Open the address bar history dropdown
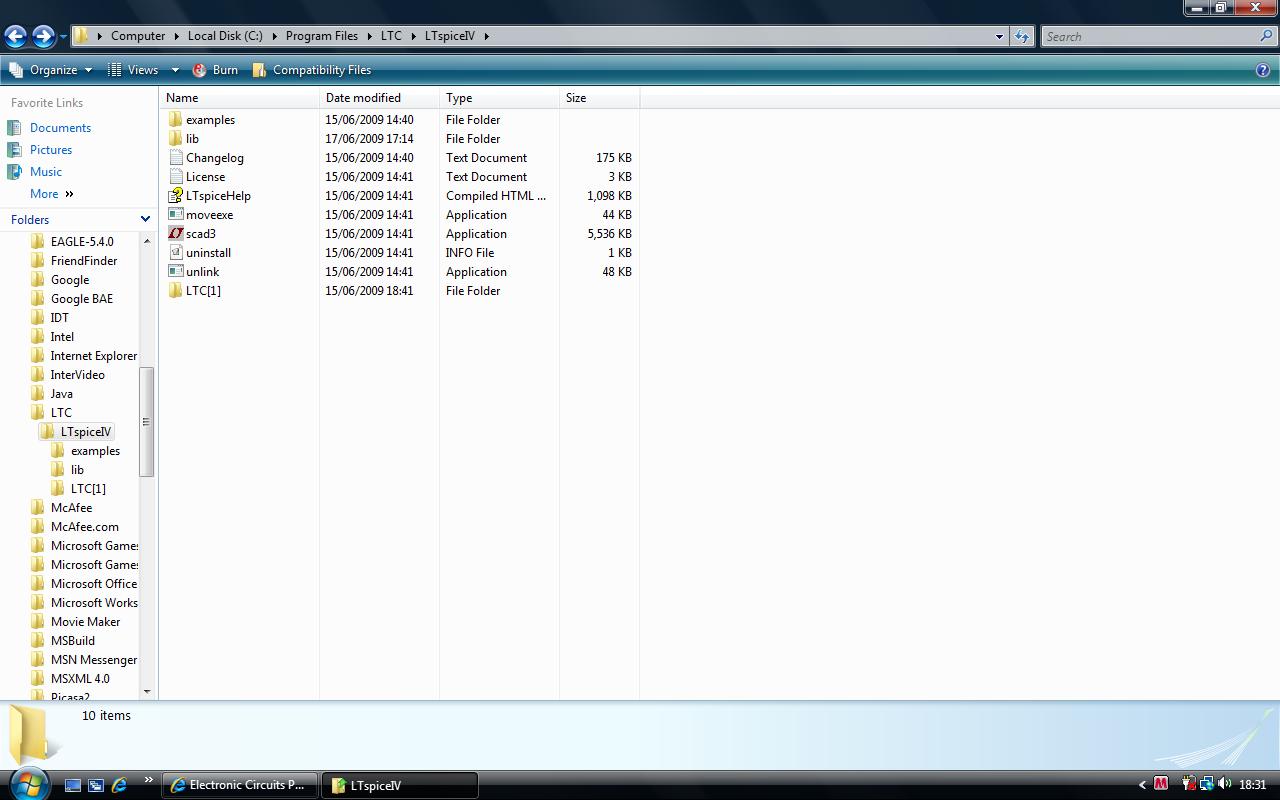The image size is (1280, 800). (x=998, y=36)
